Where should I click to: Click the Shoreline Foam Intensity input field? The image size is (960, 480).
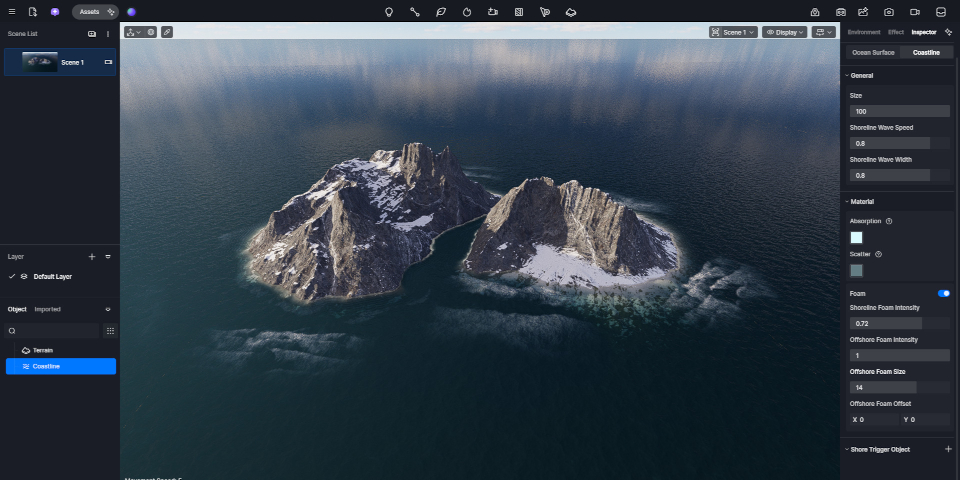pyautogui.click(x=899, y=324)
